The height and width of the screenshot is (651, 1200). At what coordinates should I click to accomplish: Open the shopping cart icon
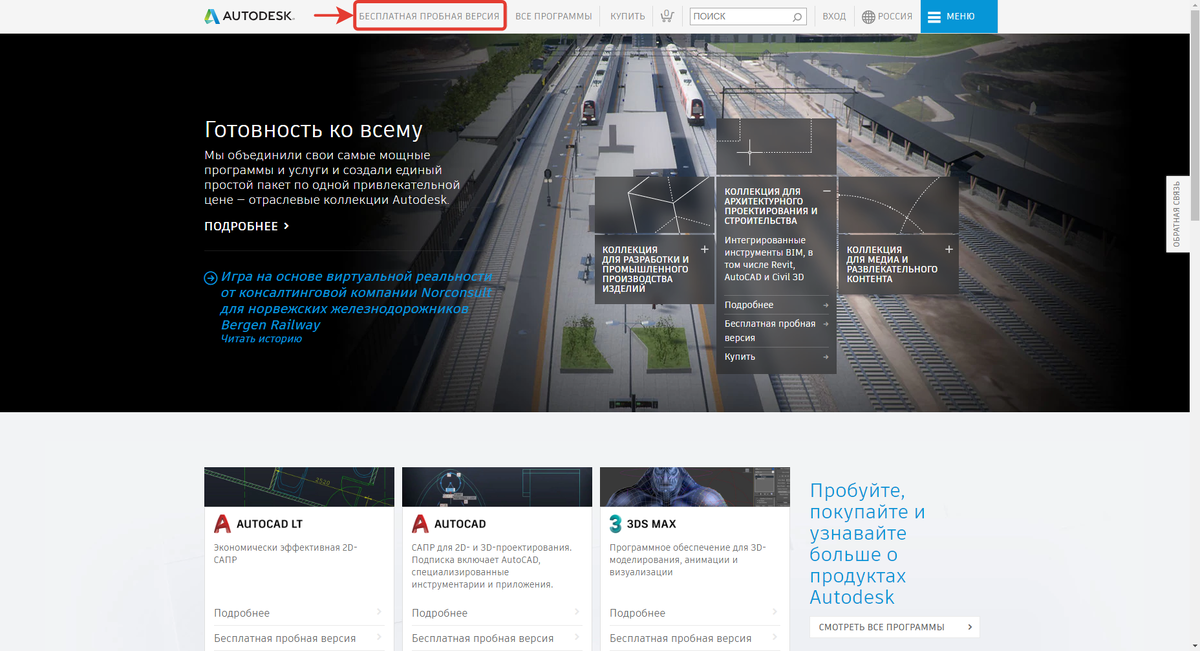[666, 16]
